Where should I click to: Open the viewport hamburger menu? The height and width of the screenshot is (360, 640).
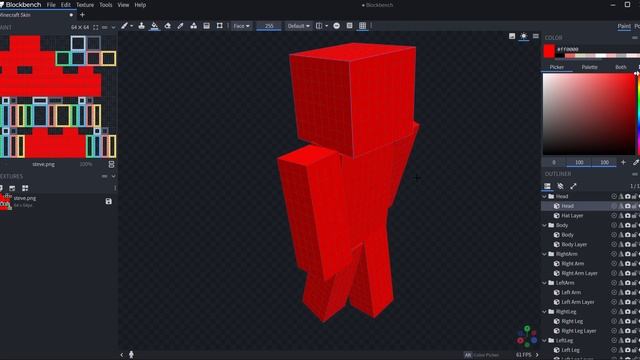[x=536, y=36]
